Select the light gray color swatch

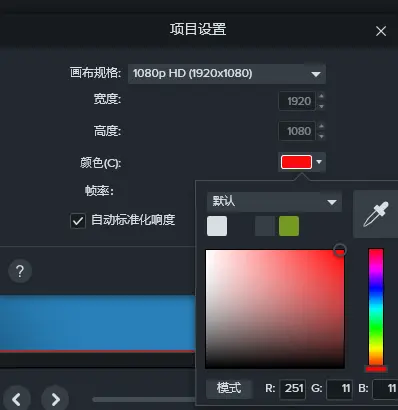217,226
